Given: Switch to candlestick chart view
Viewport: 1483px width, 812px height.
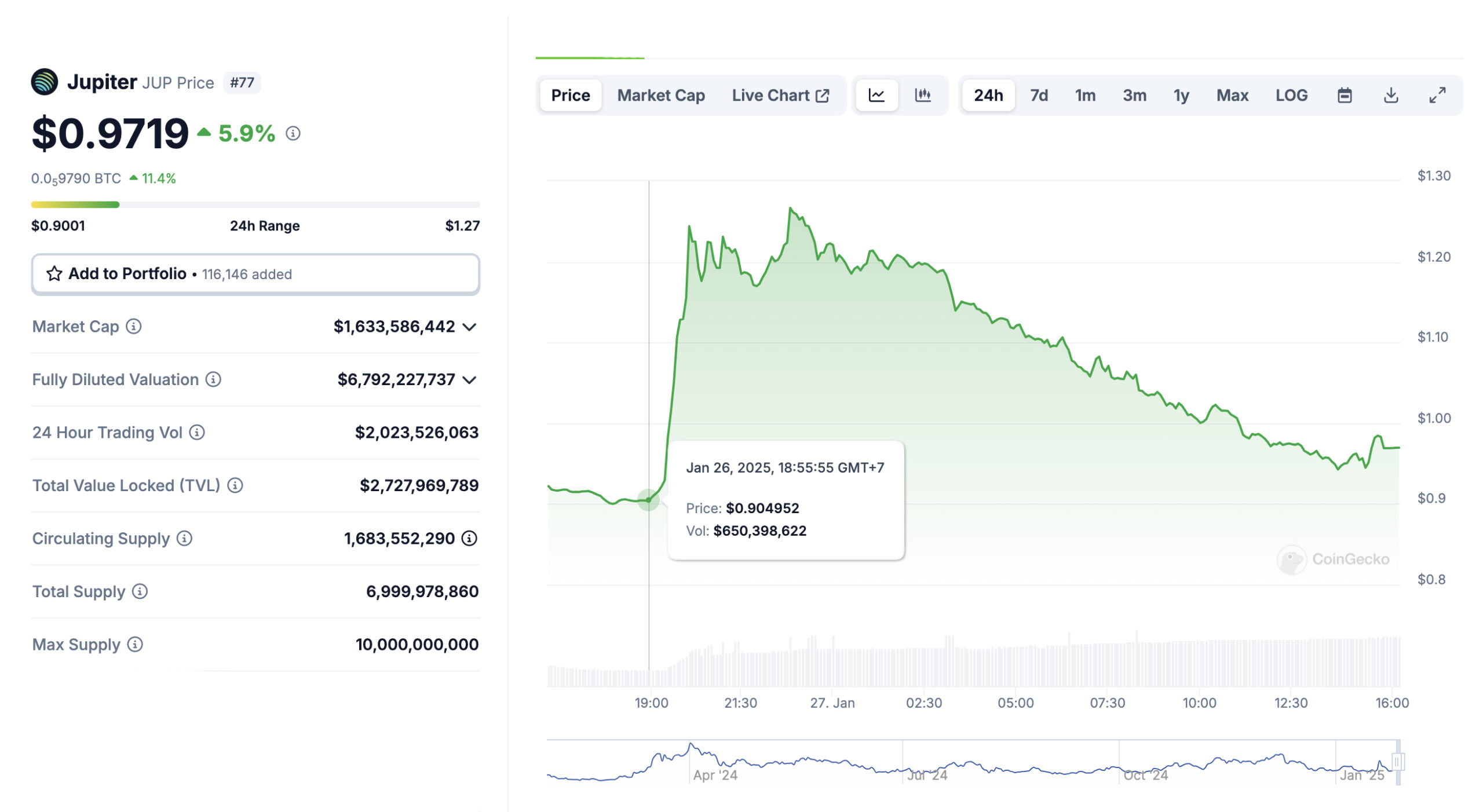Looking at the screenshot, I should (x=923, y=95).
